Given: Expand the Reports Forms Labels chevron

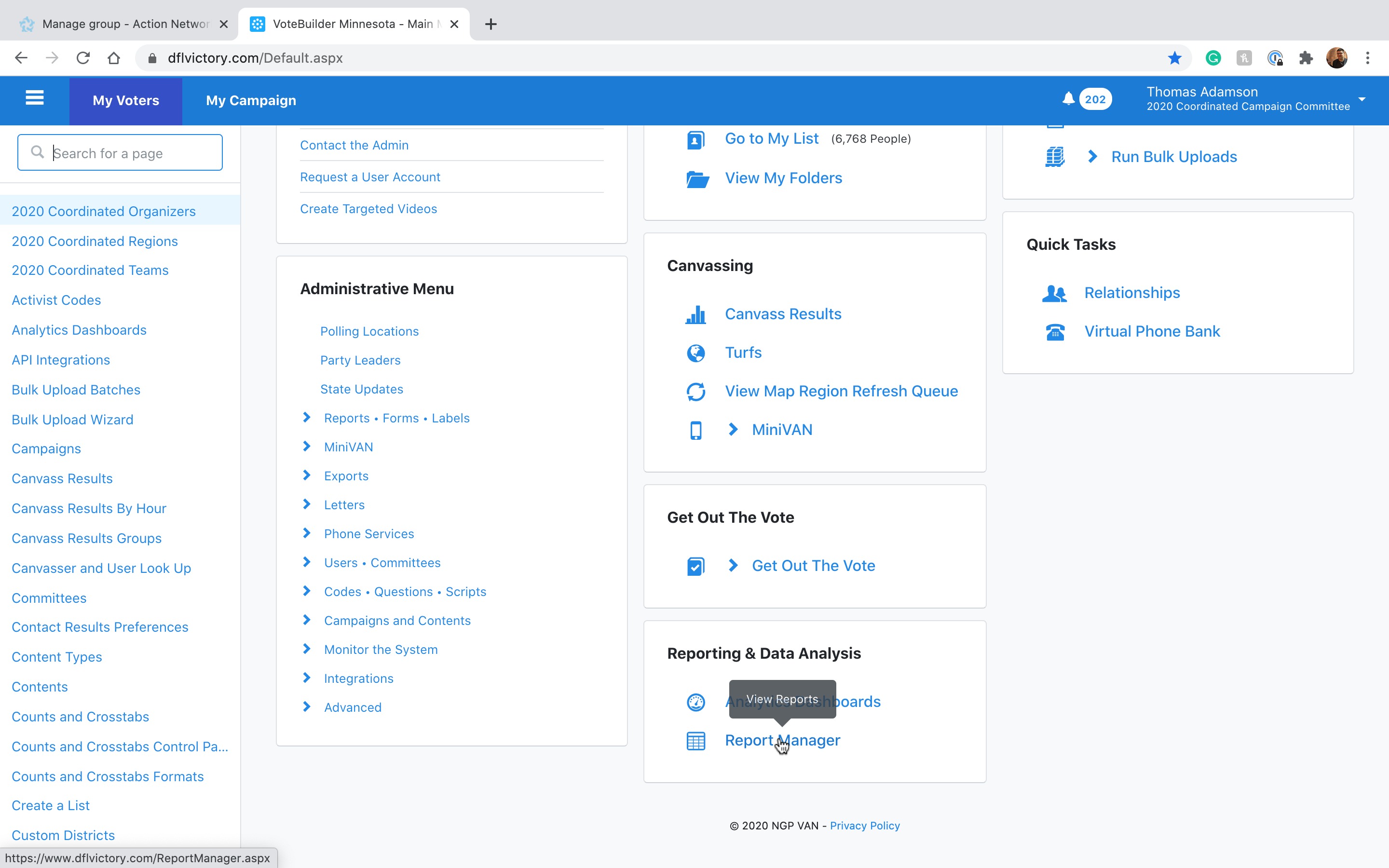Looking at the screenshot, I should [307, 417].
